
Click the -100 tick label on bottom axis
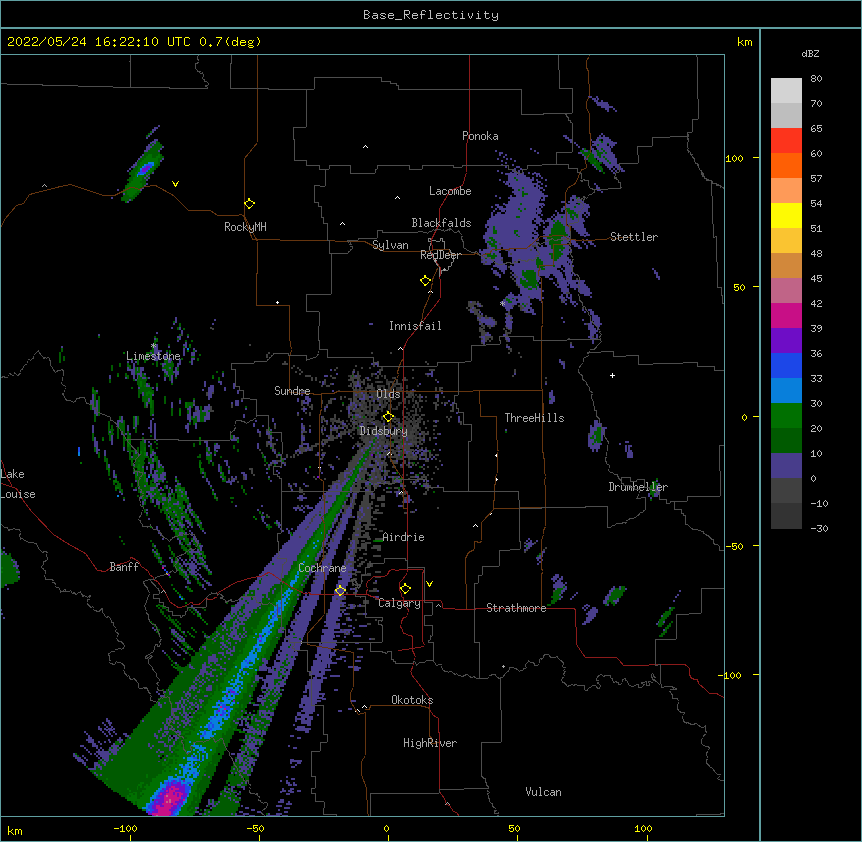click(126, 828)
